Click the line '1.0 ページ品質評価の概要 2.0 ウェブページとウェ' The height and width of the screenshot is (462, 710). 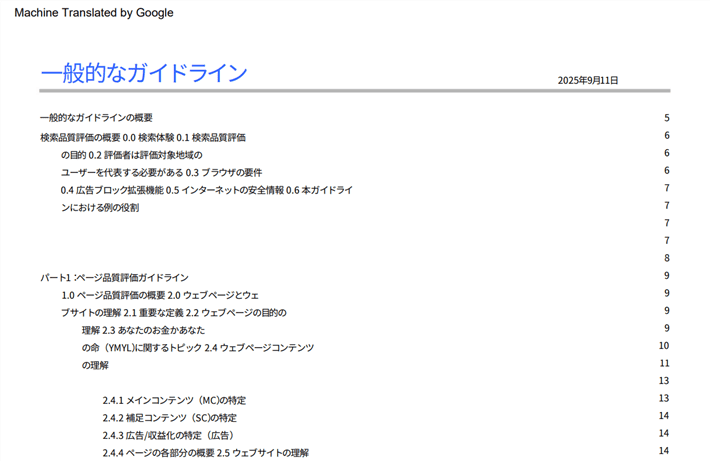[x=160, y=295]
